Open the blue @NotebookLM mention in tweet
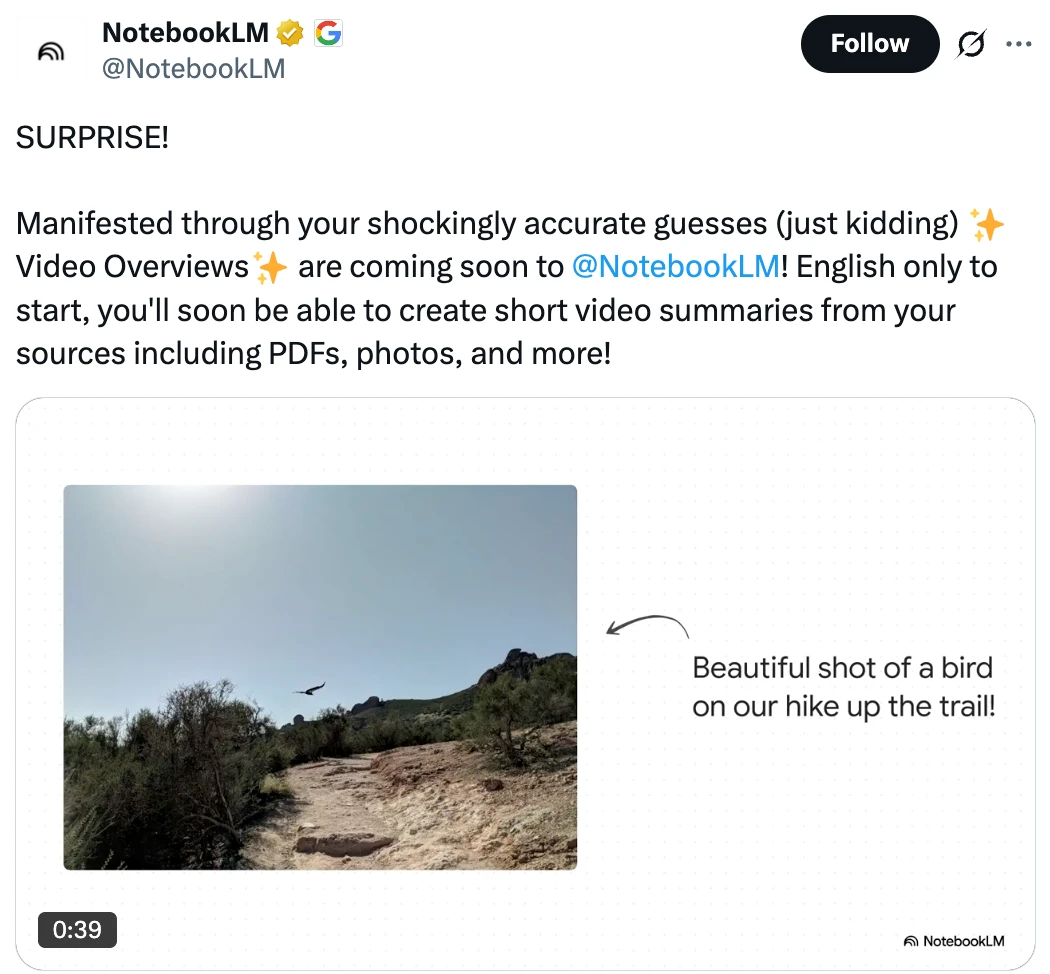This screenshot has height=974, width=1050. [676, 266]
